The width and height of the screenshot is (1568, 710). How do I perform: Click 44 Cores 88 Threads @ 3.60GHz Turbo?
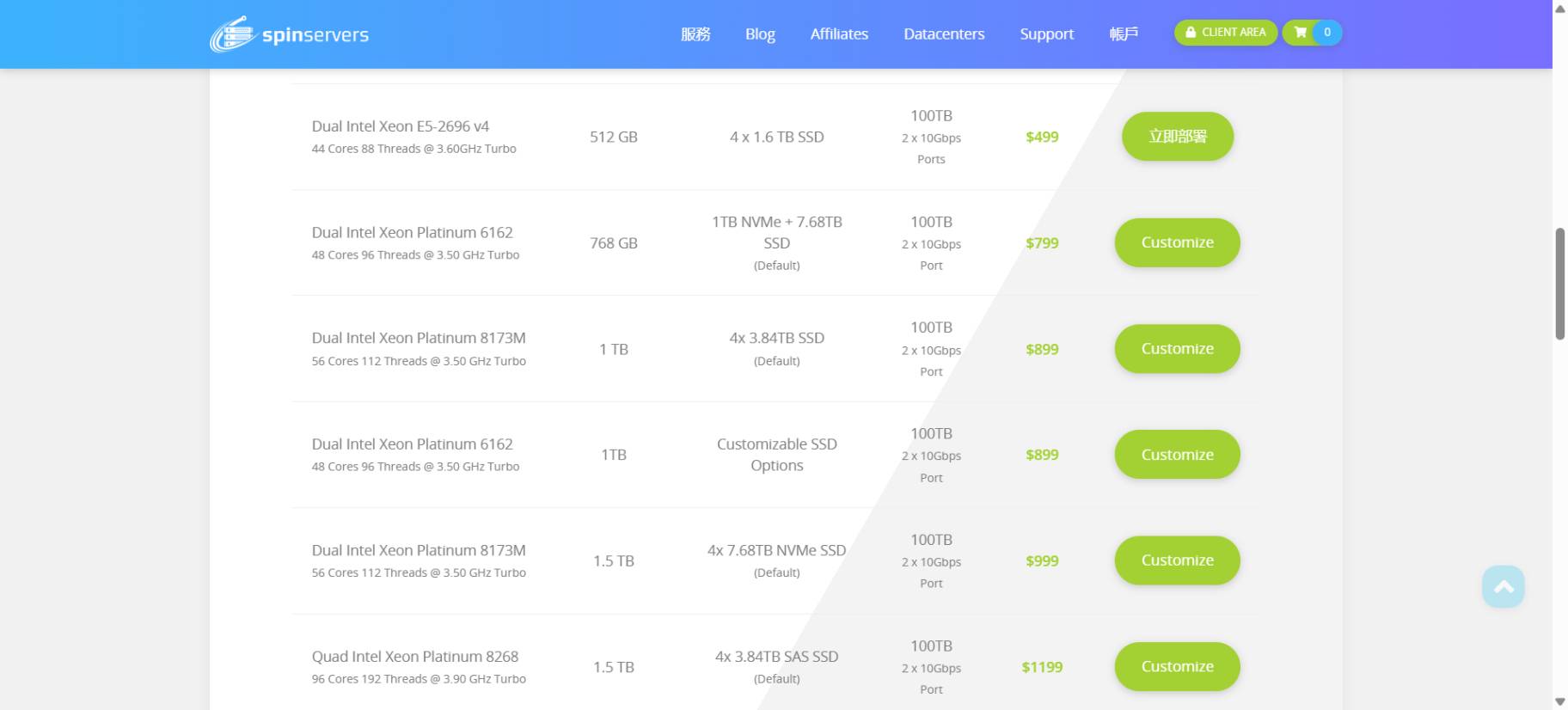point(413,149)
